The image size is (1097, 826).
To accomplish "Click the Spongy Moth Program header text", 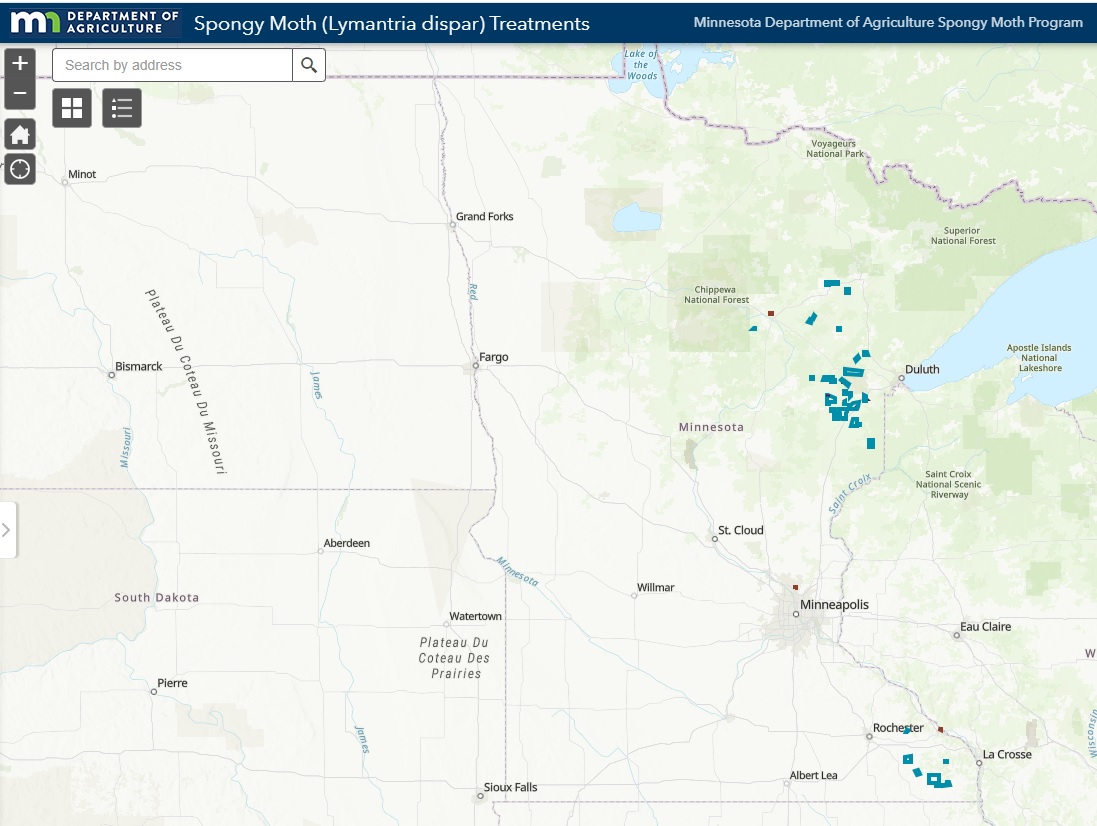I will click(x=888, y=22).
